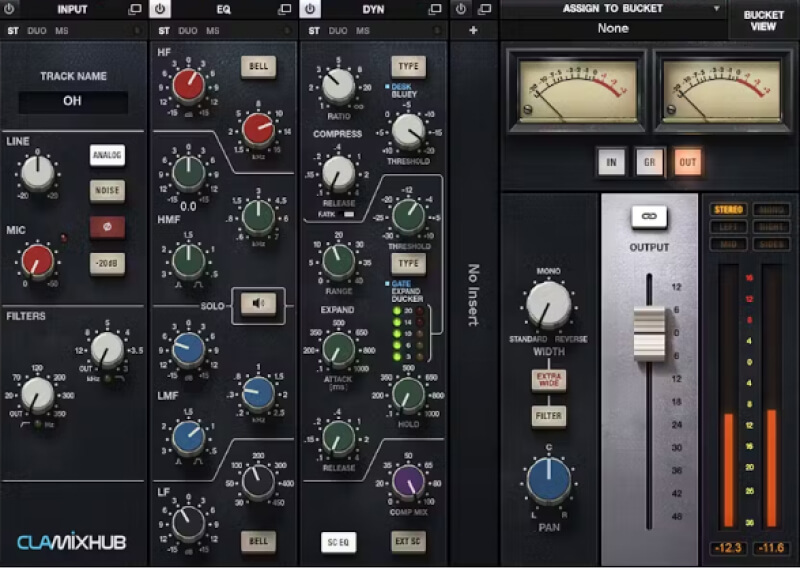Click the purple COMP MIX knob
The height and width of the screenshot is (568, 800).
tap(408, 481)
